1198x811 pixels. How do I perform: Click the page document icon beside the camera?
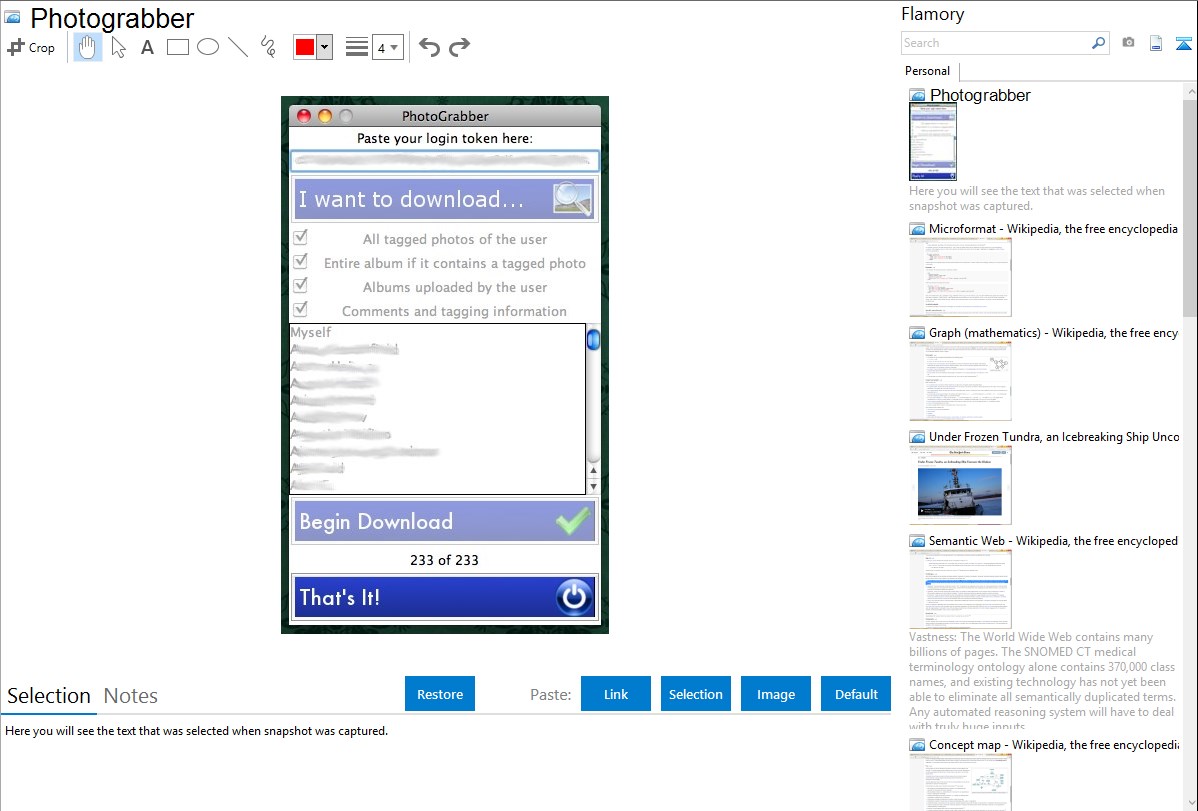(x=1156, y=43)
